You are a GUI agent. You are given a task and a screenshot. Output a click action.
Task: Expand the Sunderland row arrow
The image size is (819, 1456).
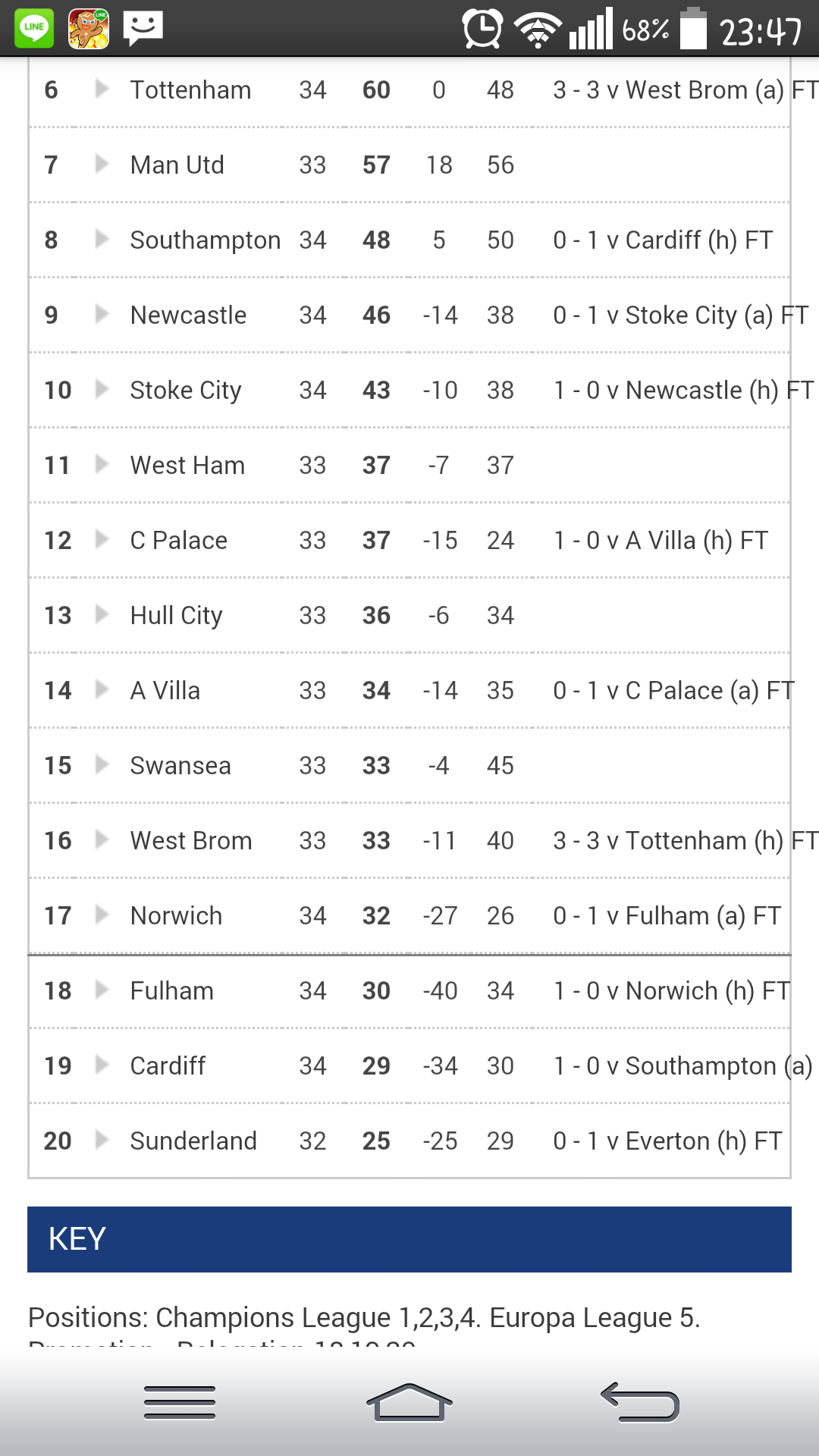coord(102,1141)
